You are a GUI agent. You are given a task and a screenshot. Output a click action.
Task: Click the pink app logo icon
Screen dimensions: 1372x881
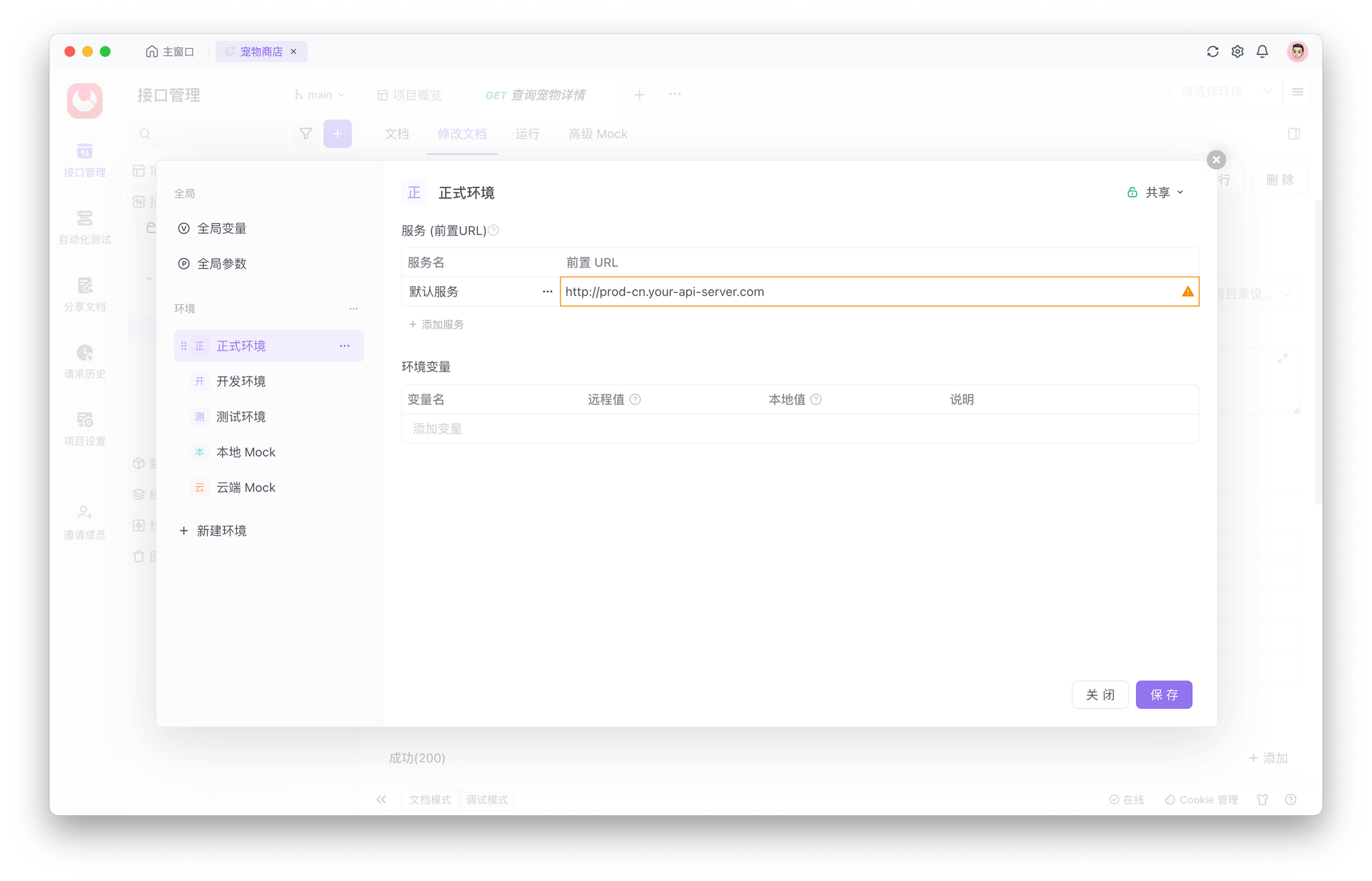(x=84, y=100)
